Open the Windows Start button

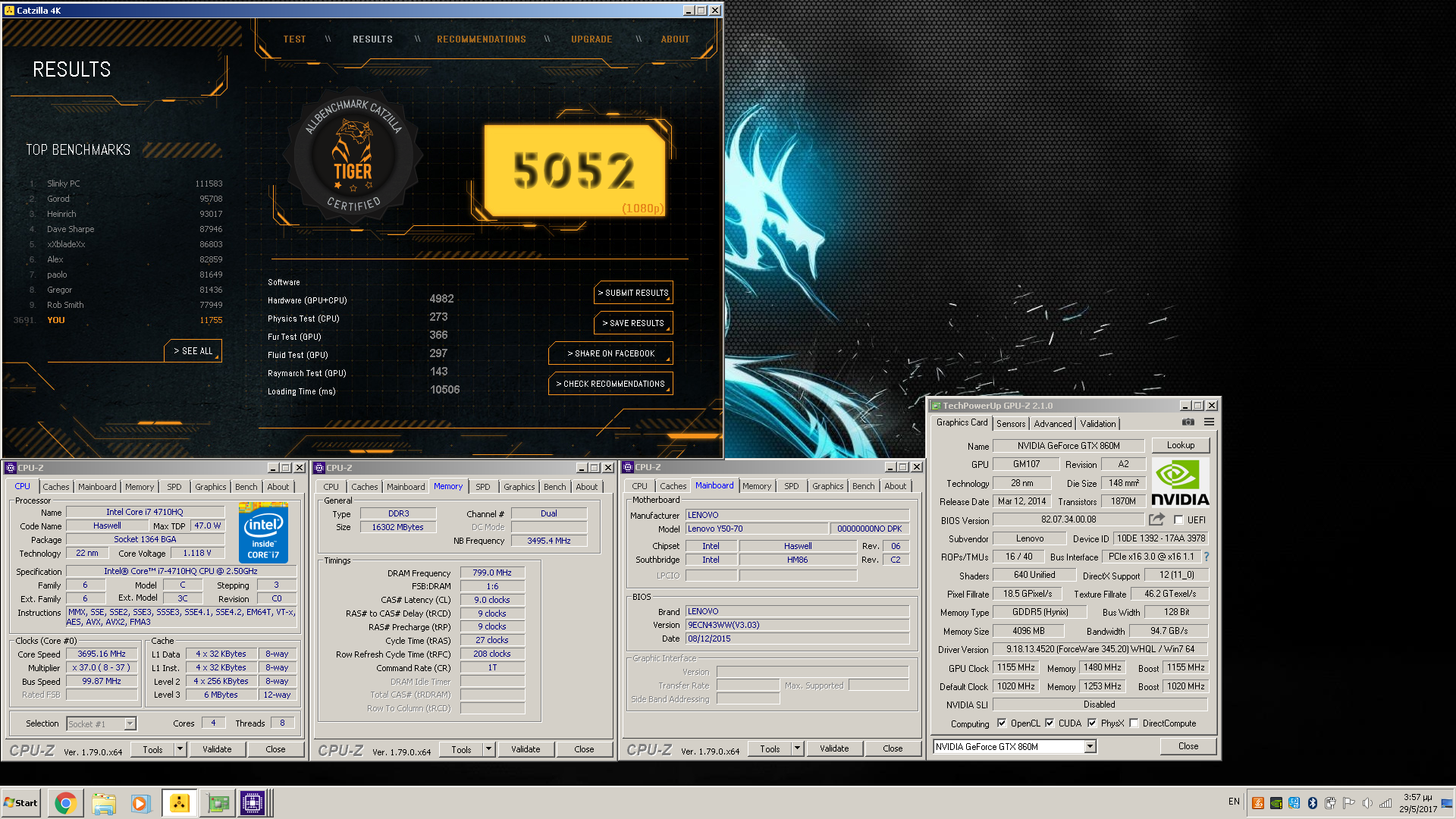pyautogui.click(x=21, y=803)
